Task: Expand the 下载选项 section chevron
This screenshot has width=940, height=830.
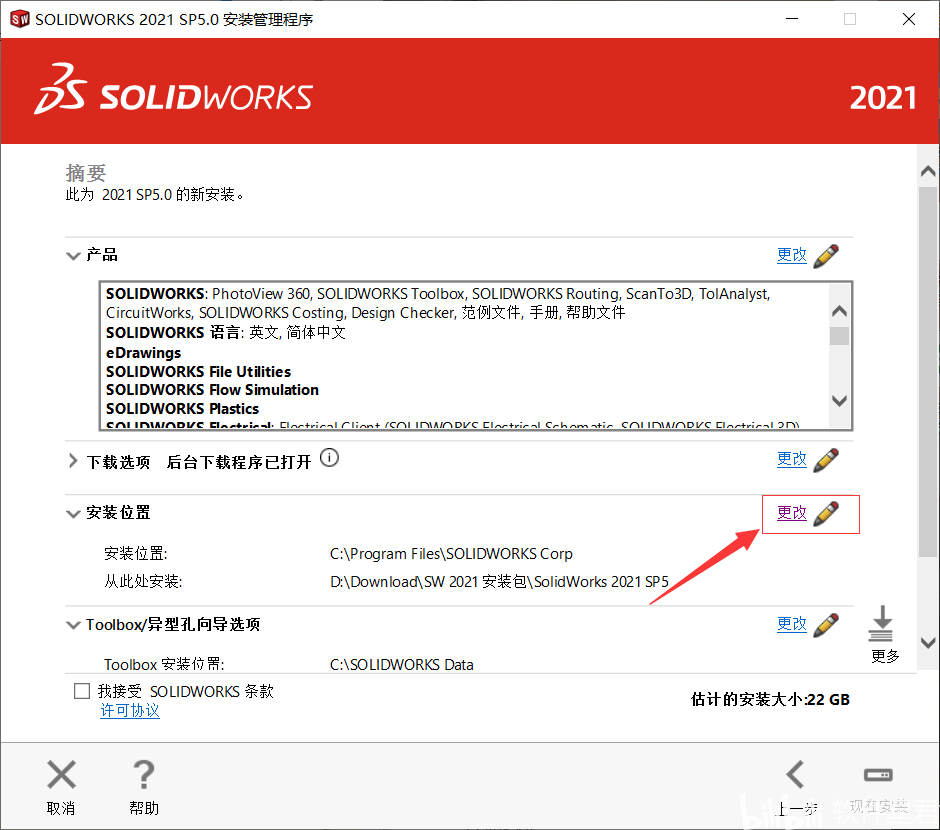Action: pyautogui.click(x=73, y=461)
